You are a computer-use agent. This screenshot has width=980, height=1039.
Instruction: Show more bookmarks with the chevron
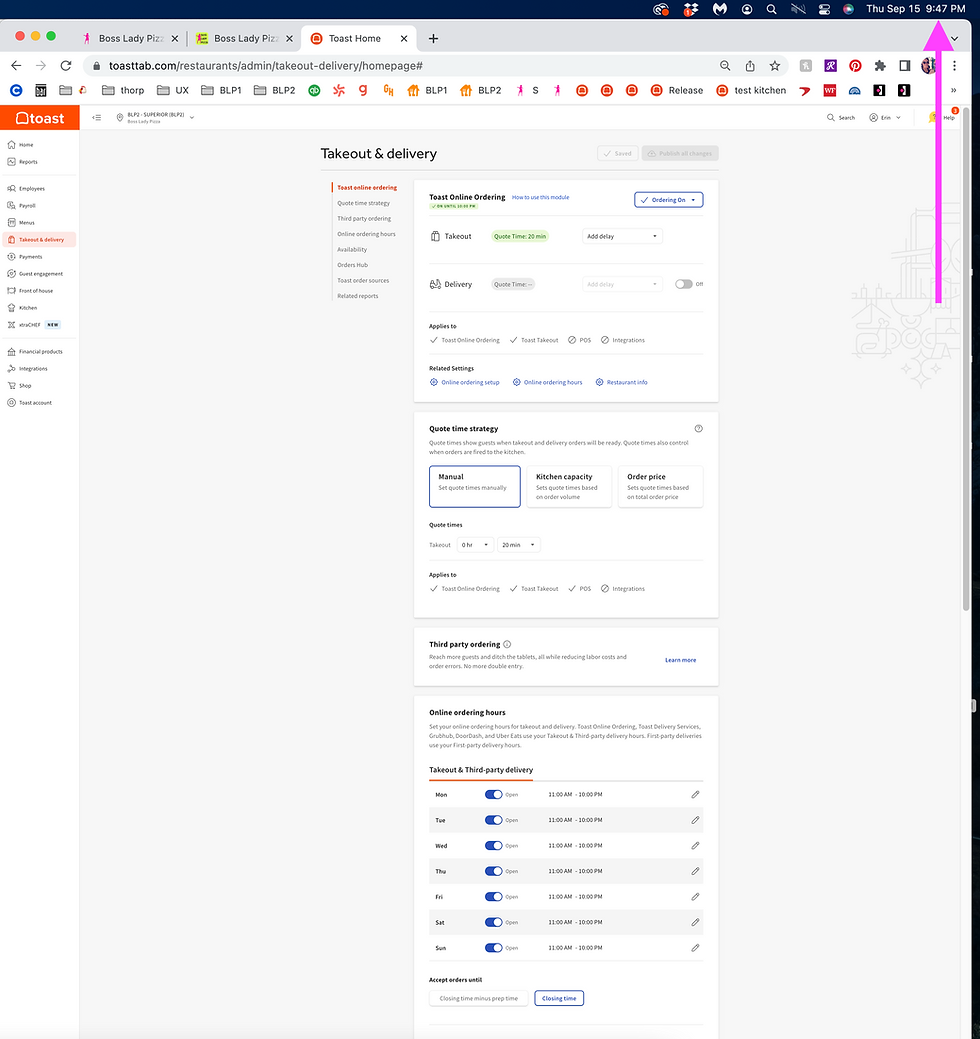953,90
